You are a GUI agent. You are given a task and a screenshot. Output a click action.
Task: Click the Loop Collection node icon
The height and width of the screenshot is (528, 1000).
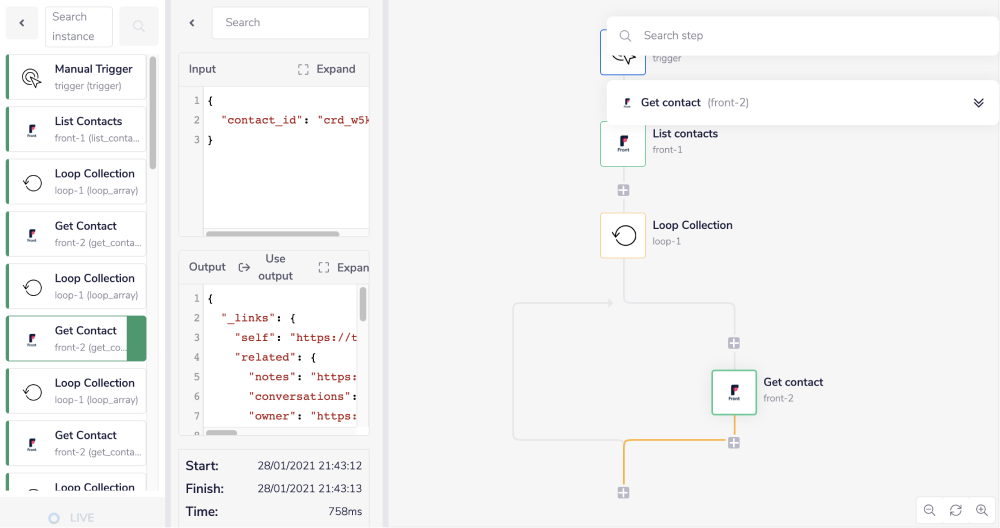(x=623, y=236)
